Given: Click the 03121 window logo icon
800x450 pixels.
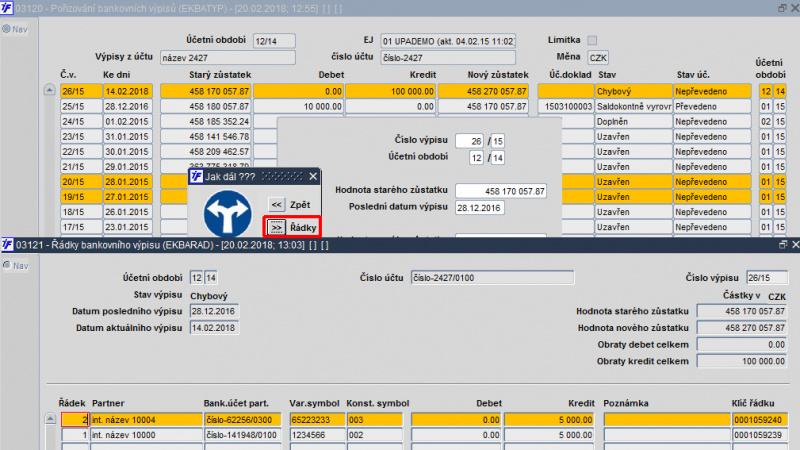Looking at the screenshot, I should [x=7, y=245].
